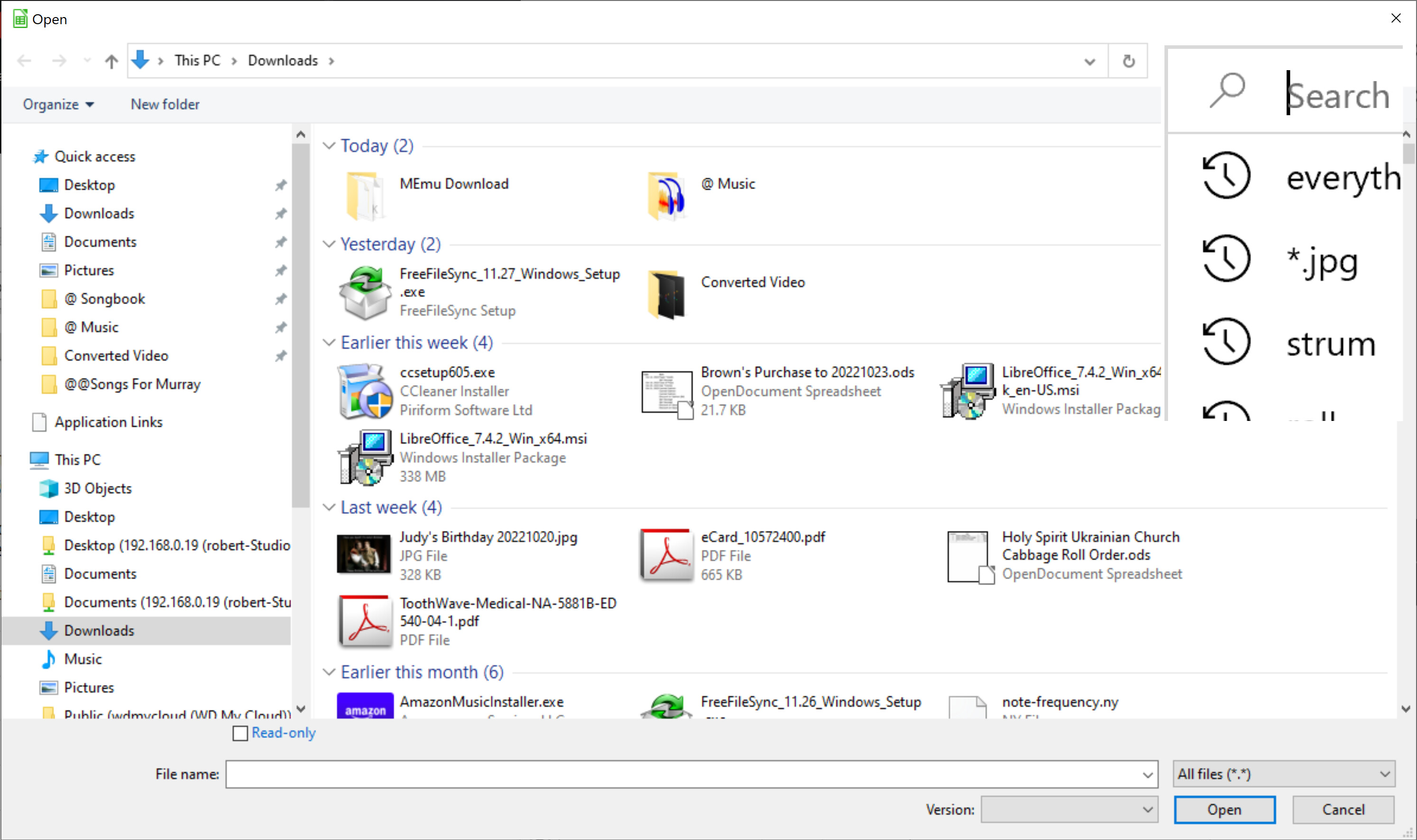This screenshot has width=1417, height=840.
Task: Click the up-one-level arrow
Action: pyautogui.click(x=111, y=61)
